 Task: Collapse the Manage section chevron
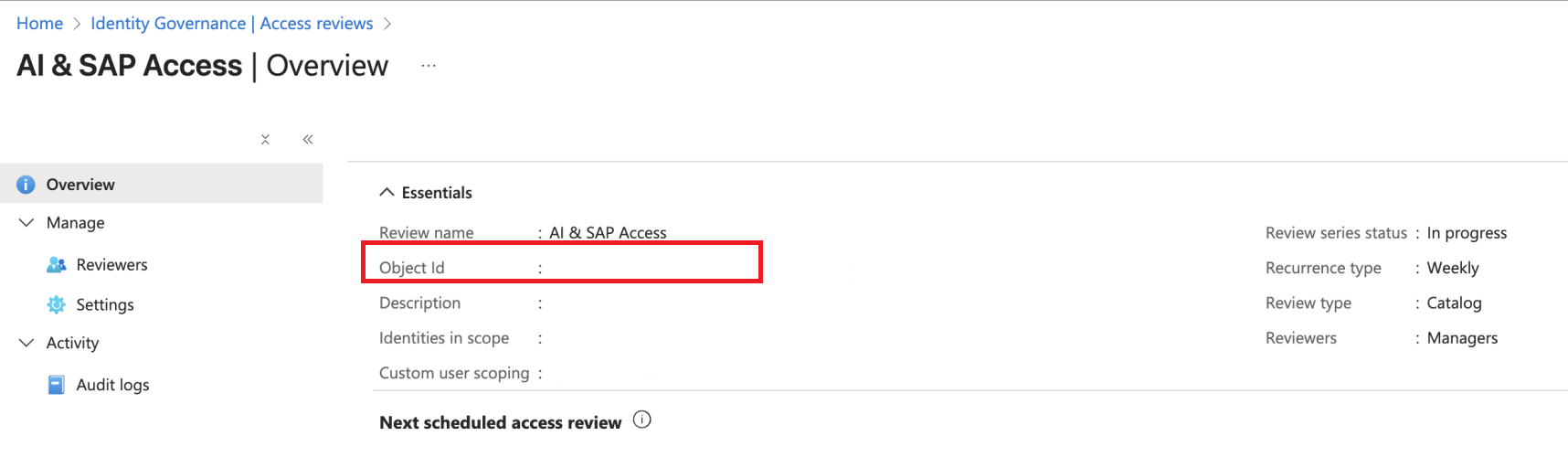pos(26,223)
